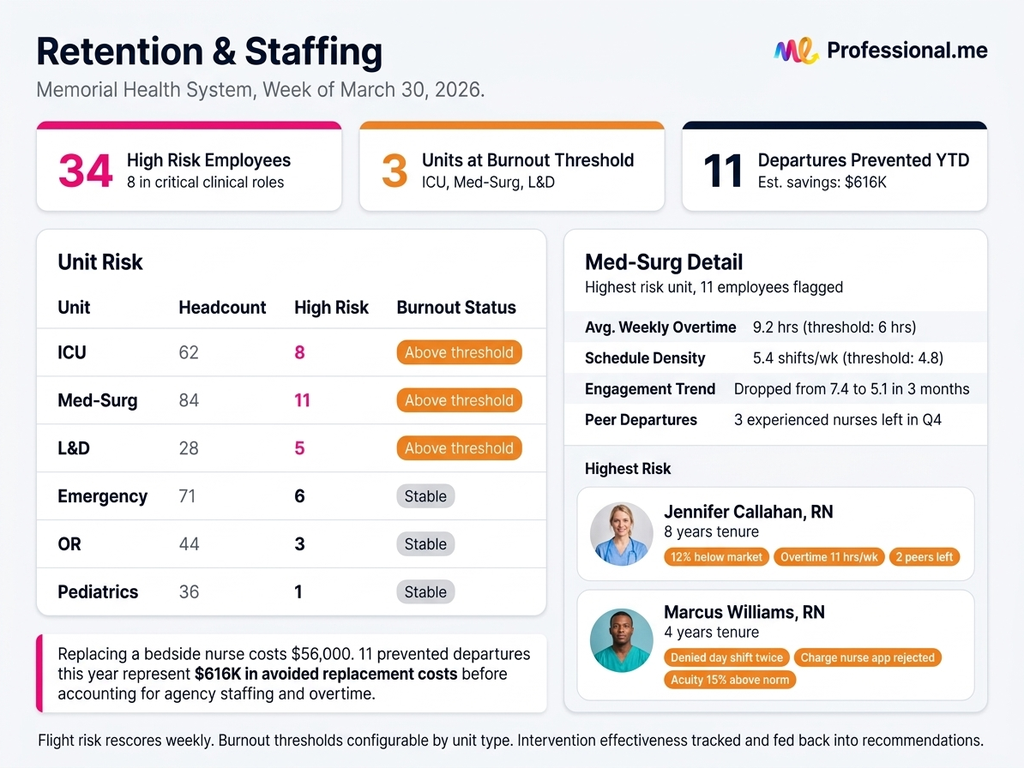Open the Departures Prevented YTD card
The width and height of the screenshot is (1024, 768).
tap(834, 168)
